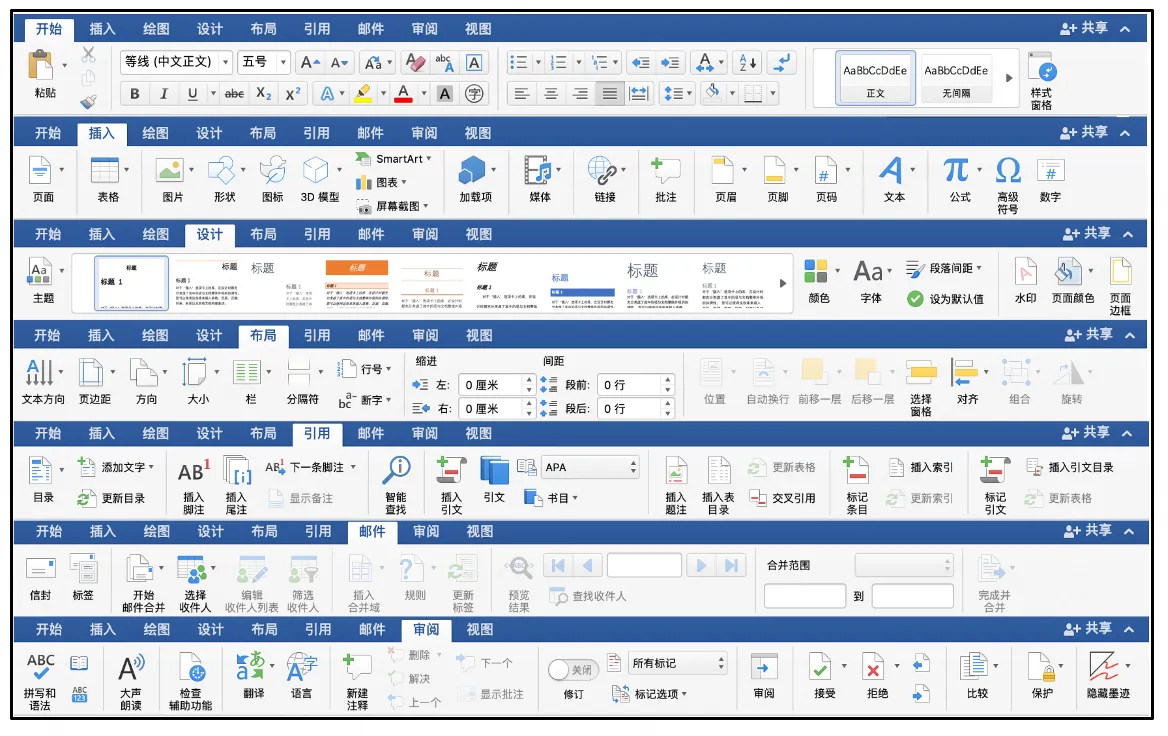The height and width of the screenshot is (736, 1168).
Task: Click the yellow text highlight pen
Action: 363,93
